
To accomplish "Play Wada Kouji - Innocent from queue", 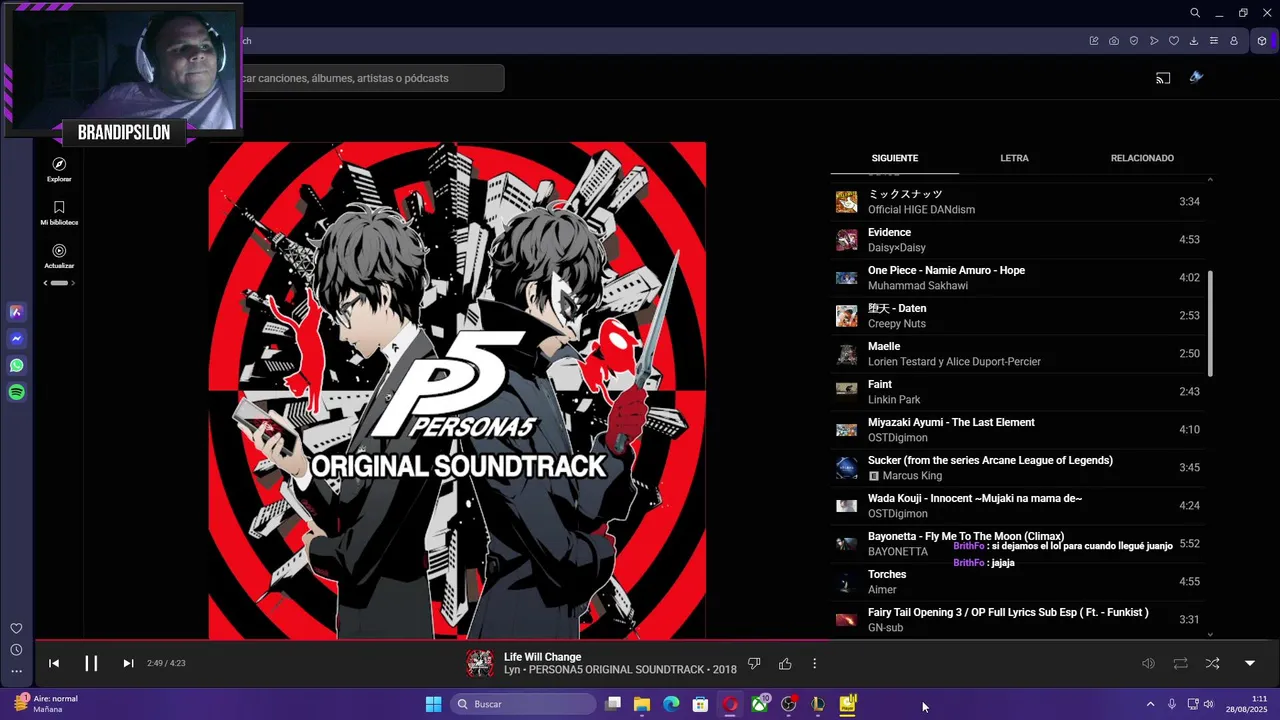I will pos(1020,506).
